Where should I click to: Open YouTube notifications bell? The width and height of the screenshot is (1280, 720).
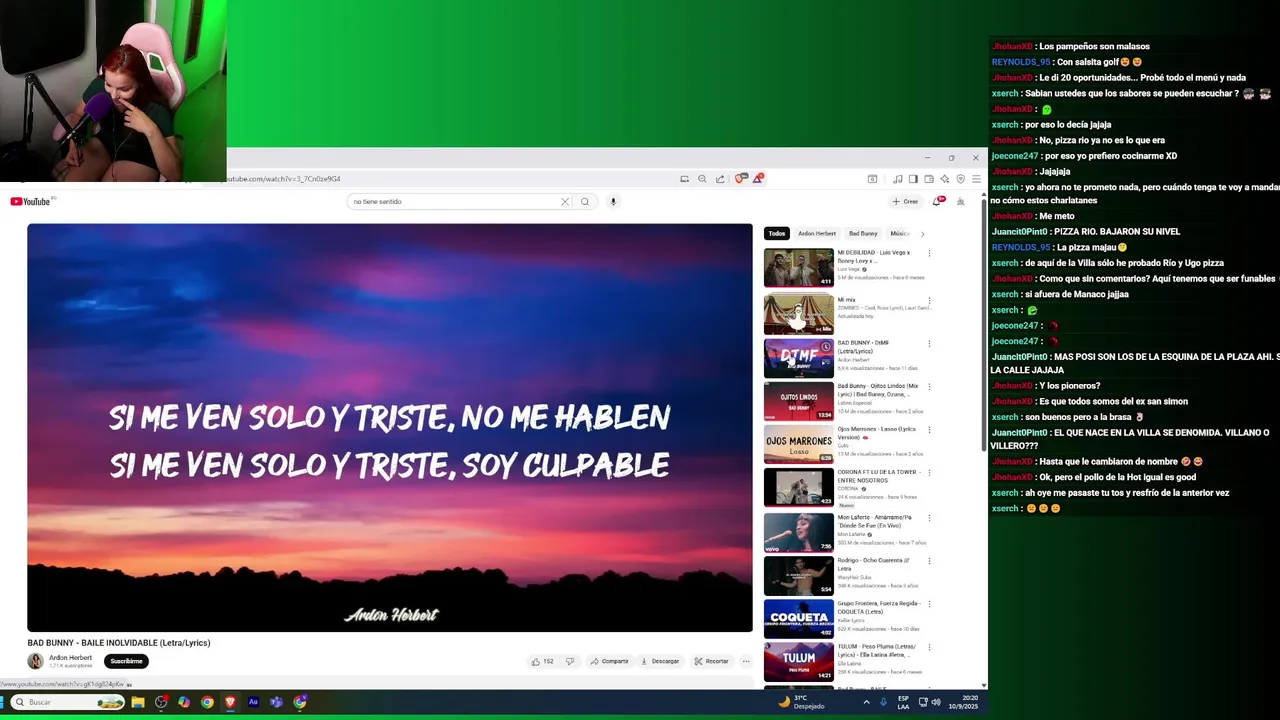(937, 201)
